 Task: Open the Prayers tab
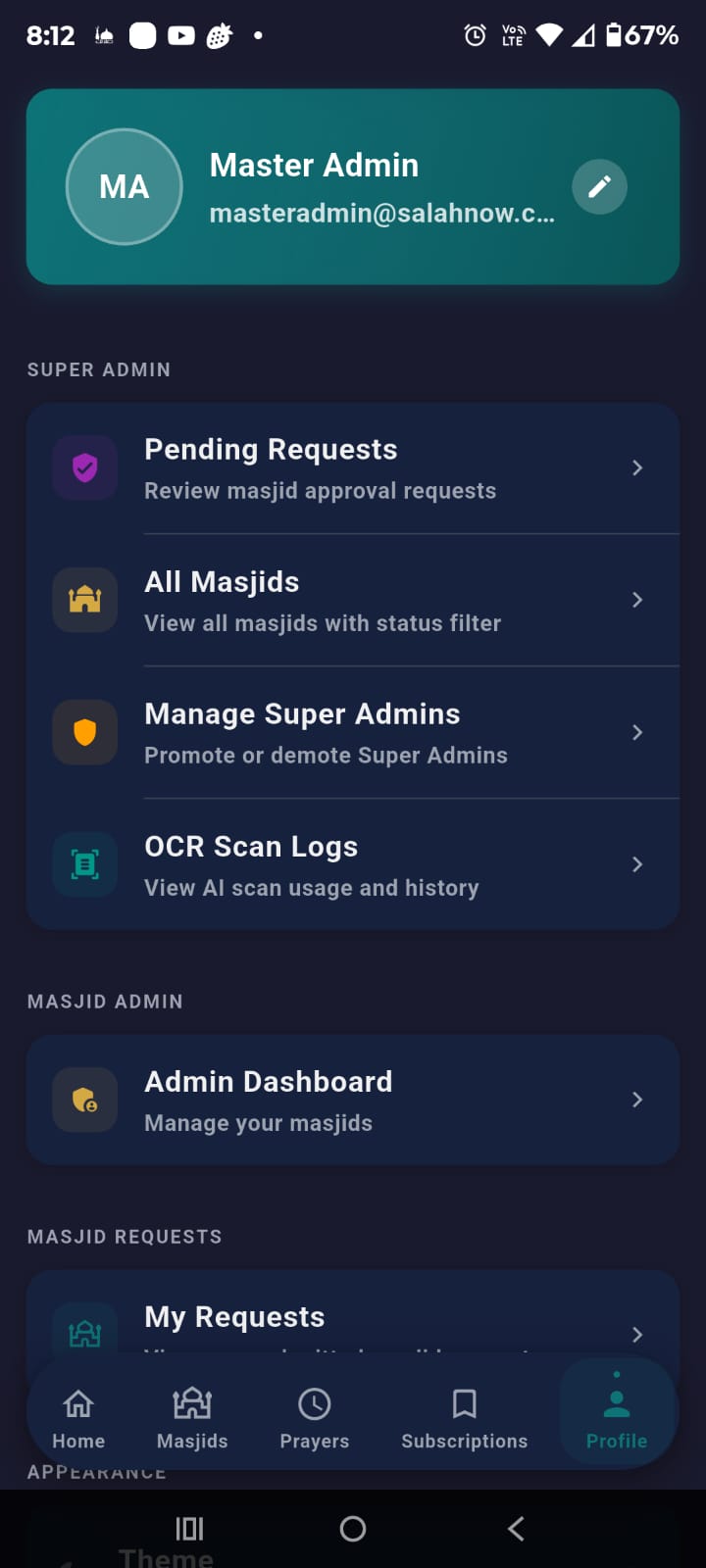[315, 1417]
